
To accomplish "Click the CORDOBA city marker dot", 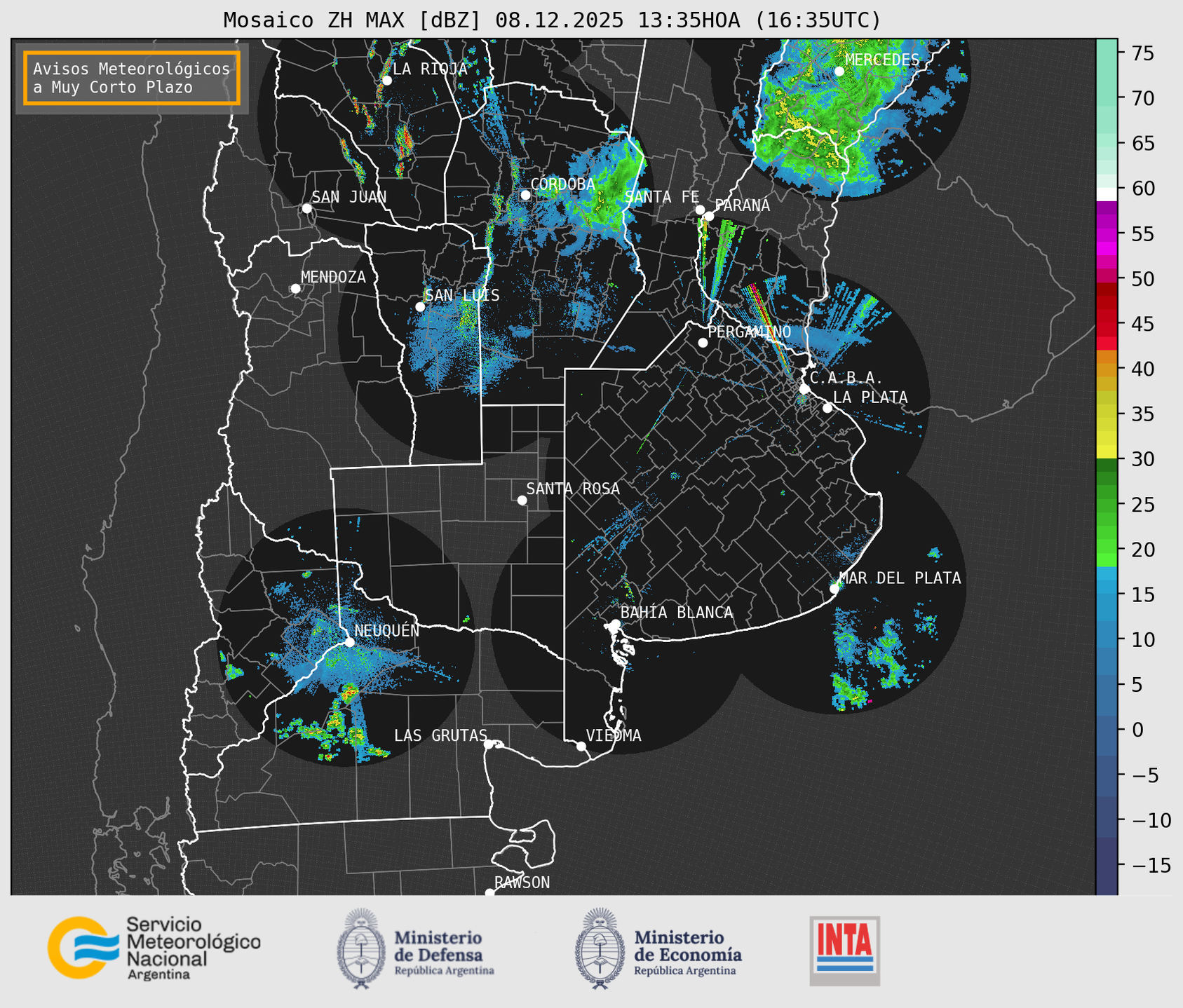I will click(525, 195).
